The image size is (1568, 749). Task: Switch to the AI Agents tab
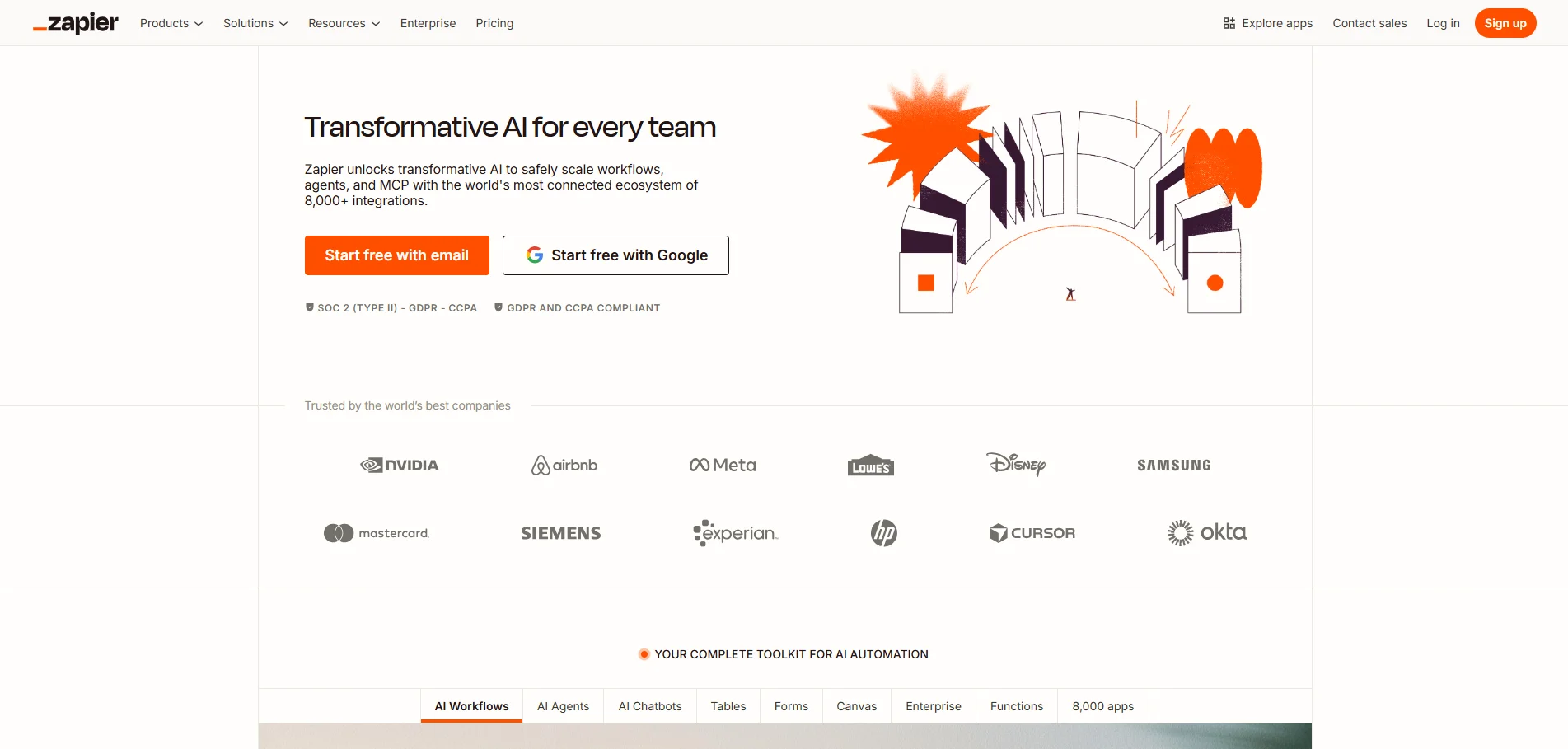pos(563,706)
